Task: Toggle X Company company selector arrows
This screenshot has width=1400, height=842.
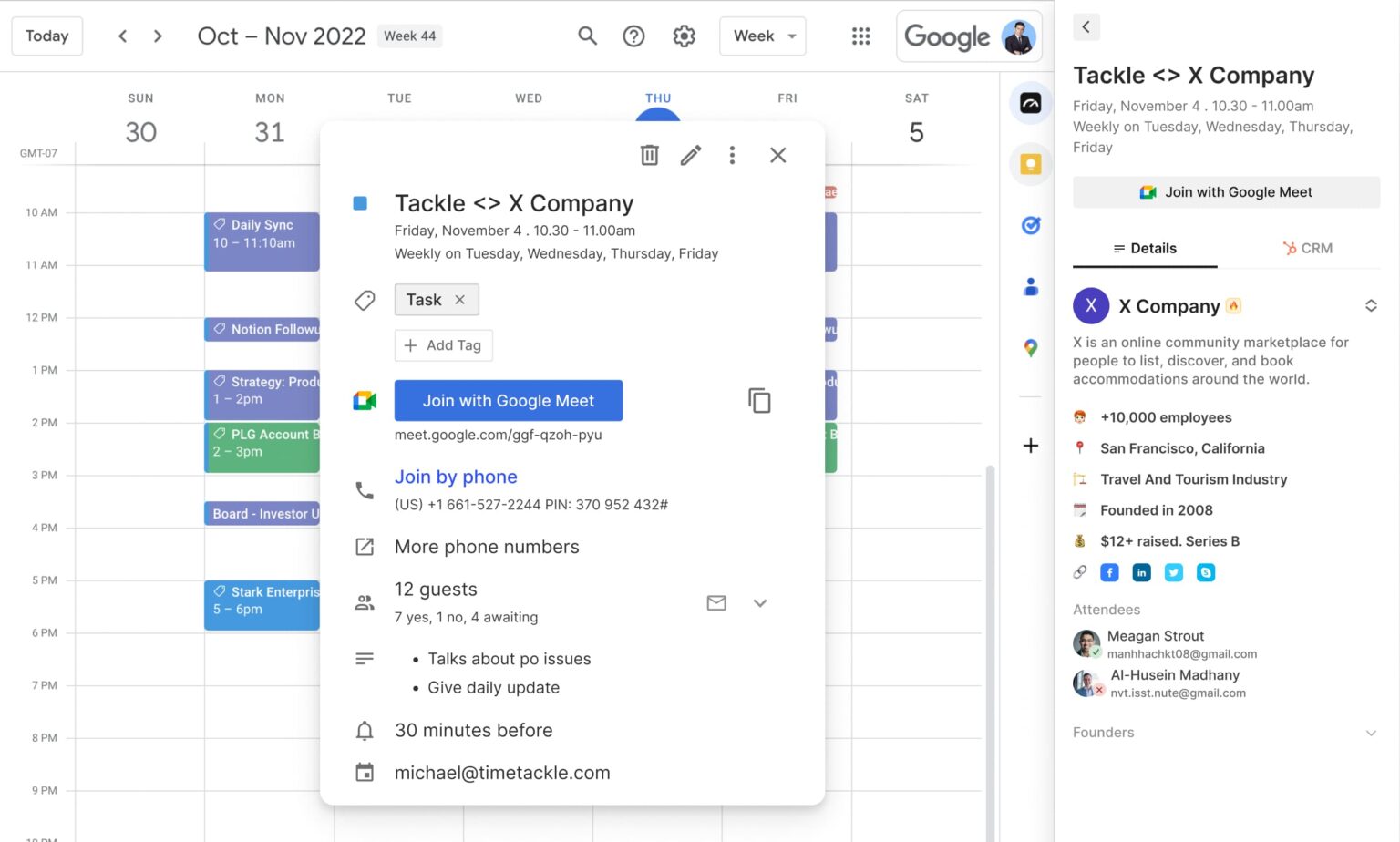Action: [1371, 306]
